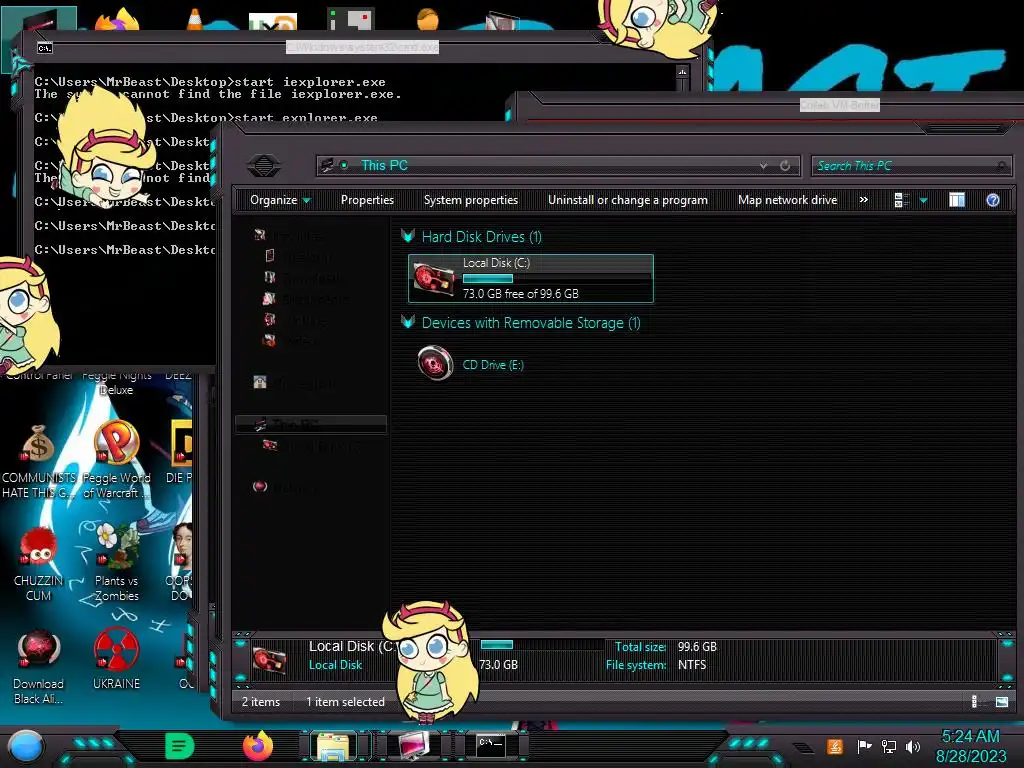Click the '99.6 GB' total size value

(697, 647)
